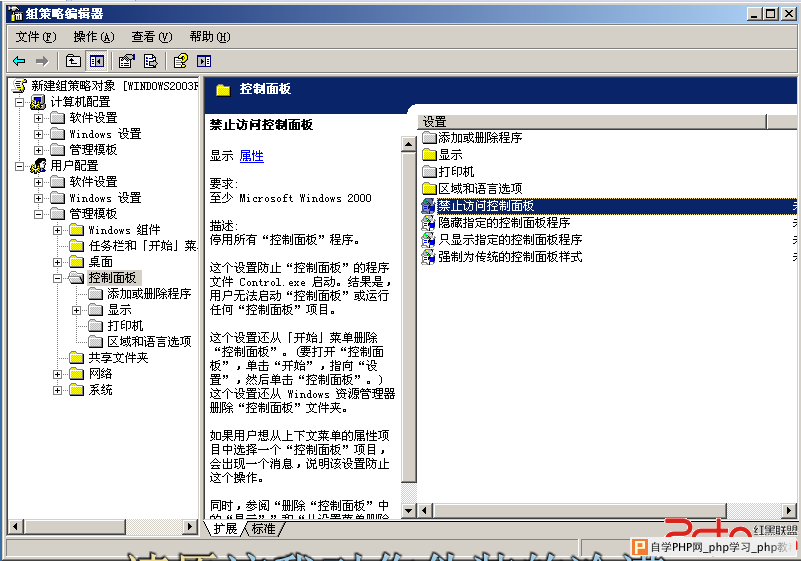801x561 pixels.
Task: Click the description pane scroll down arrow
Action: [x=408, y=510]
